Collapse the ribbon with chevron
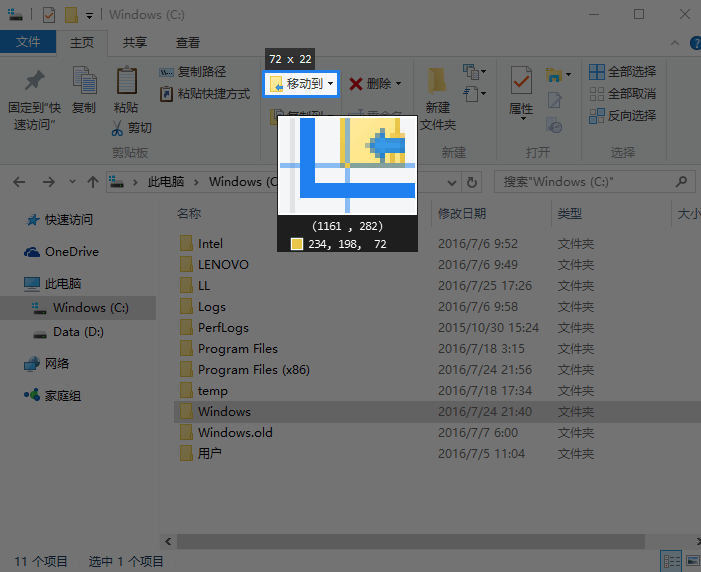Image resolution: width=701 pixels, height=572 pixels. pos(675,43)
